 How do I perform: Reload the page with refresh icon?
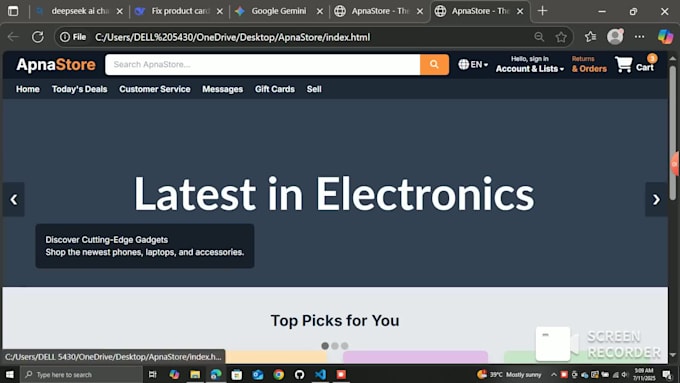(38, 37)
